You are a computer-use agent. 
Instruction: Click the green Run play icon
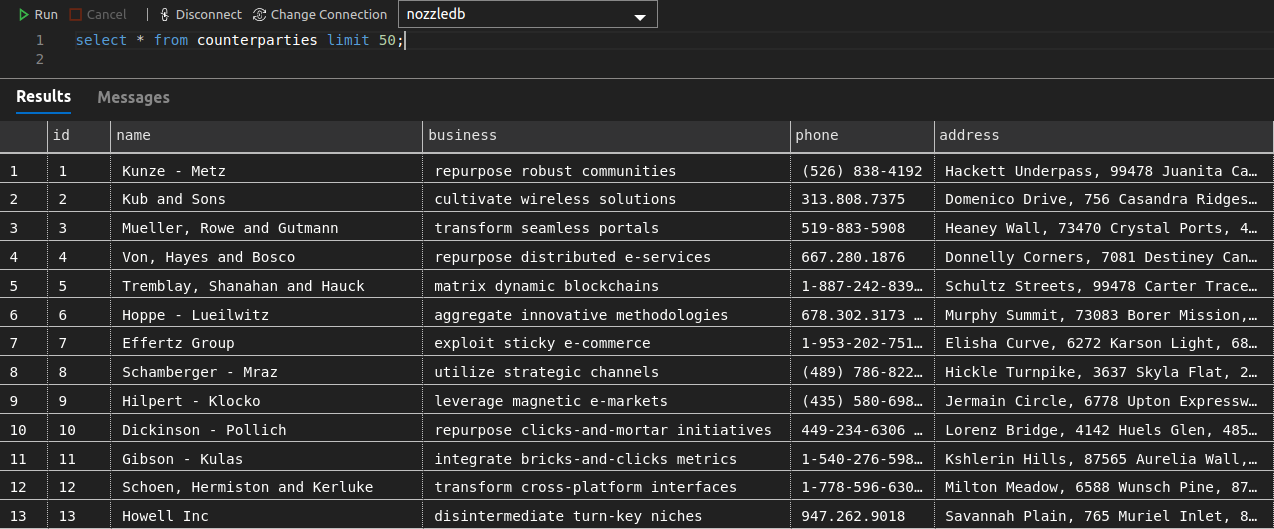24,15
